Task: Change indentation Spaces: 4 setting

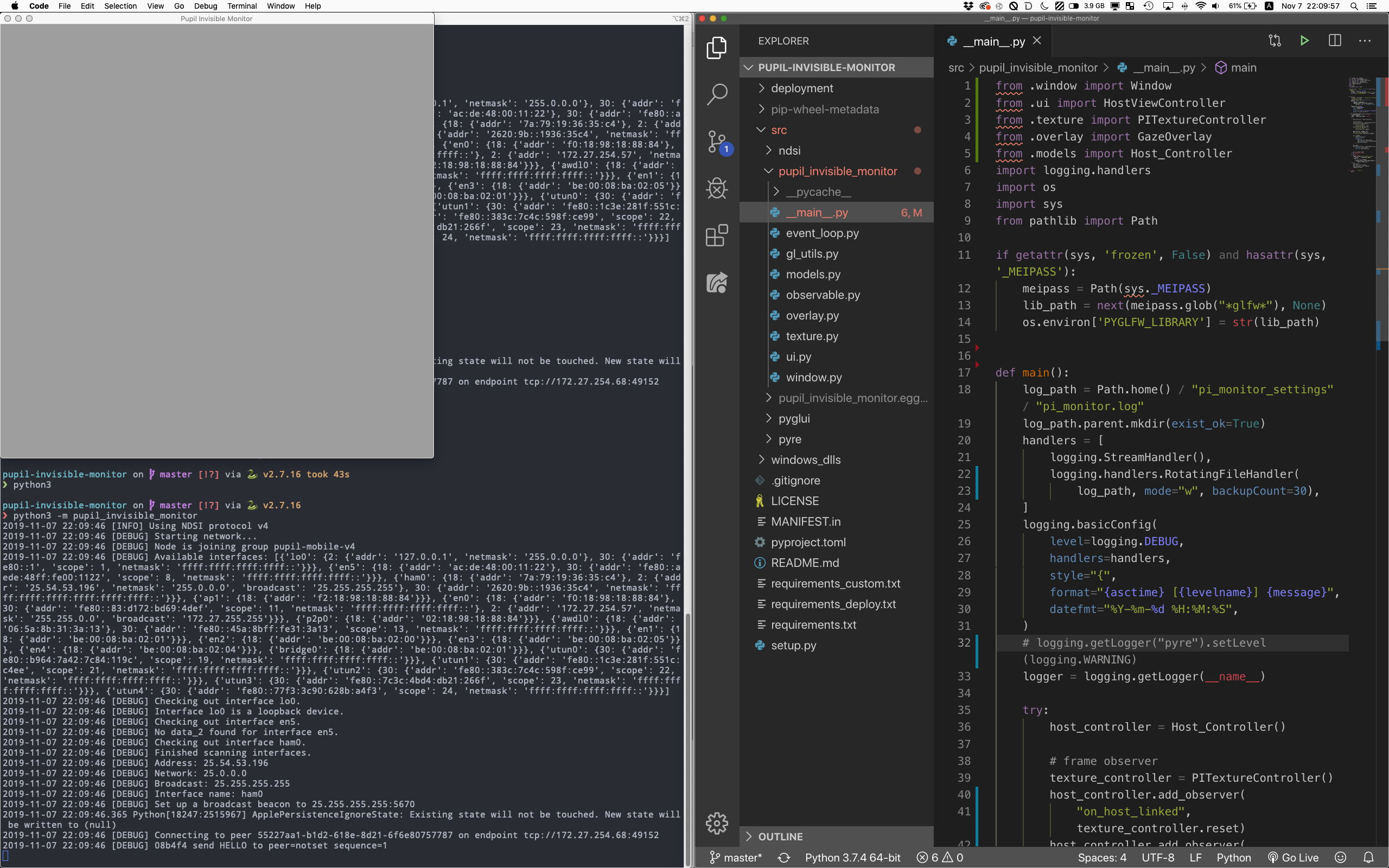Action: 1101,858
